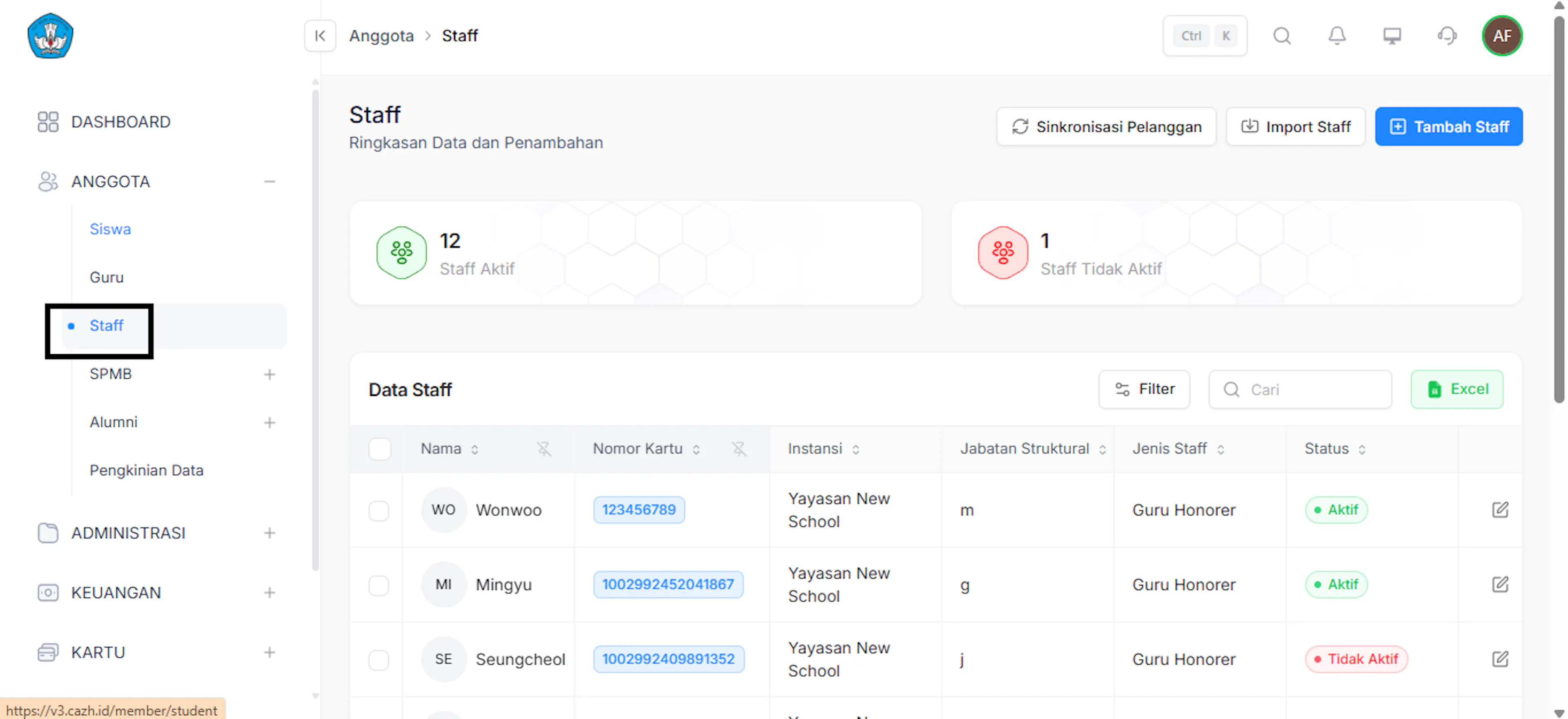Click the monitor display icon
The height and width of the screenshot is (719, 1568).
1392,36
